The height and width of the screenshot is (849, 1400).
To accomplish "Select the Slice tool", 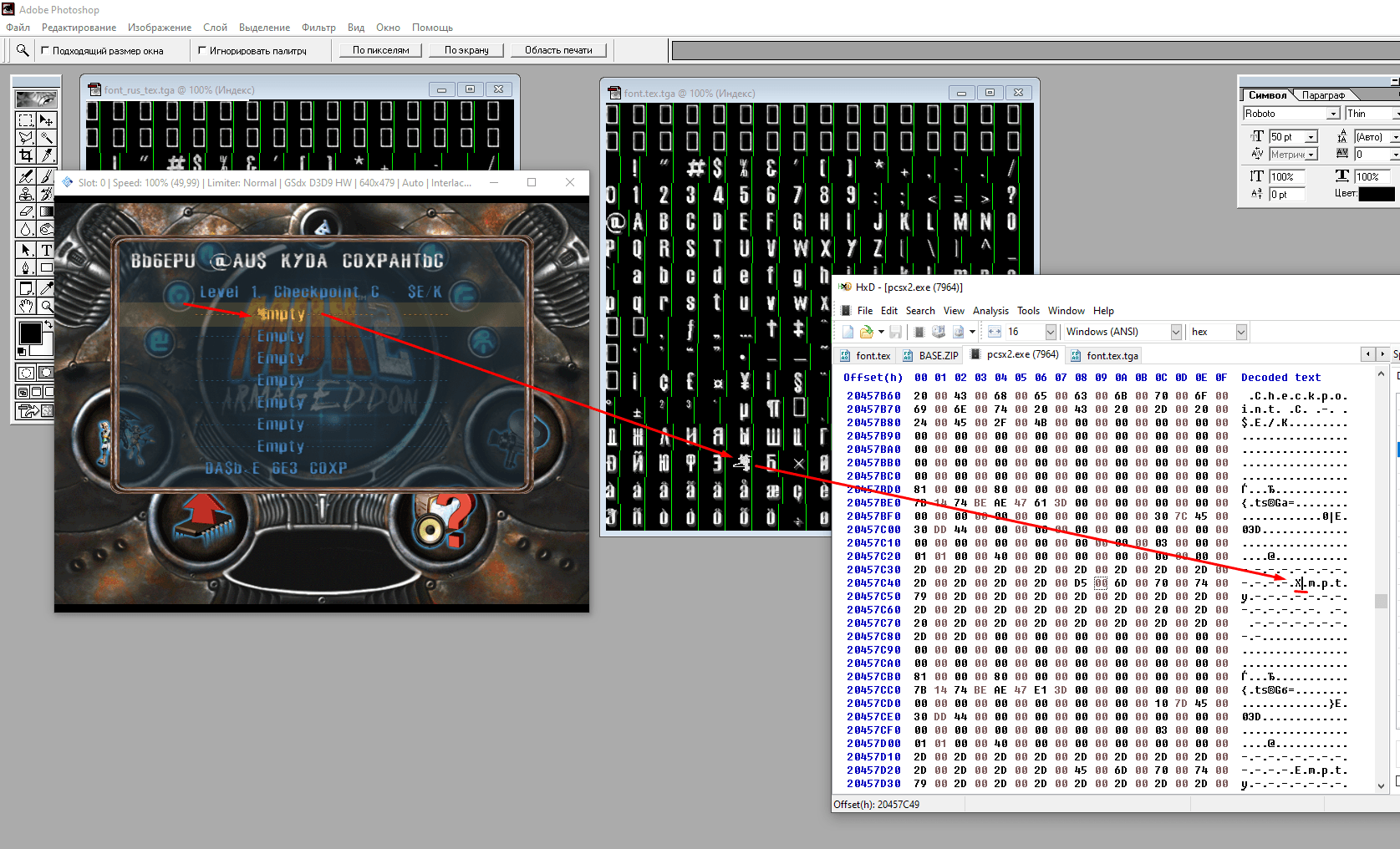I will click(46, 155).
